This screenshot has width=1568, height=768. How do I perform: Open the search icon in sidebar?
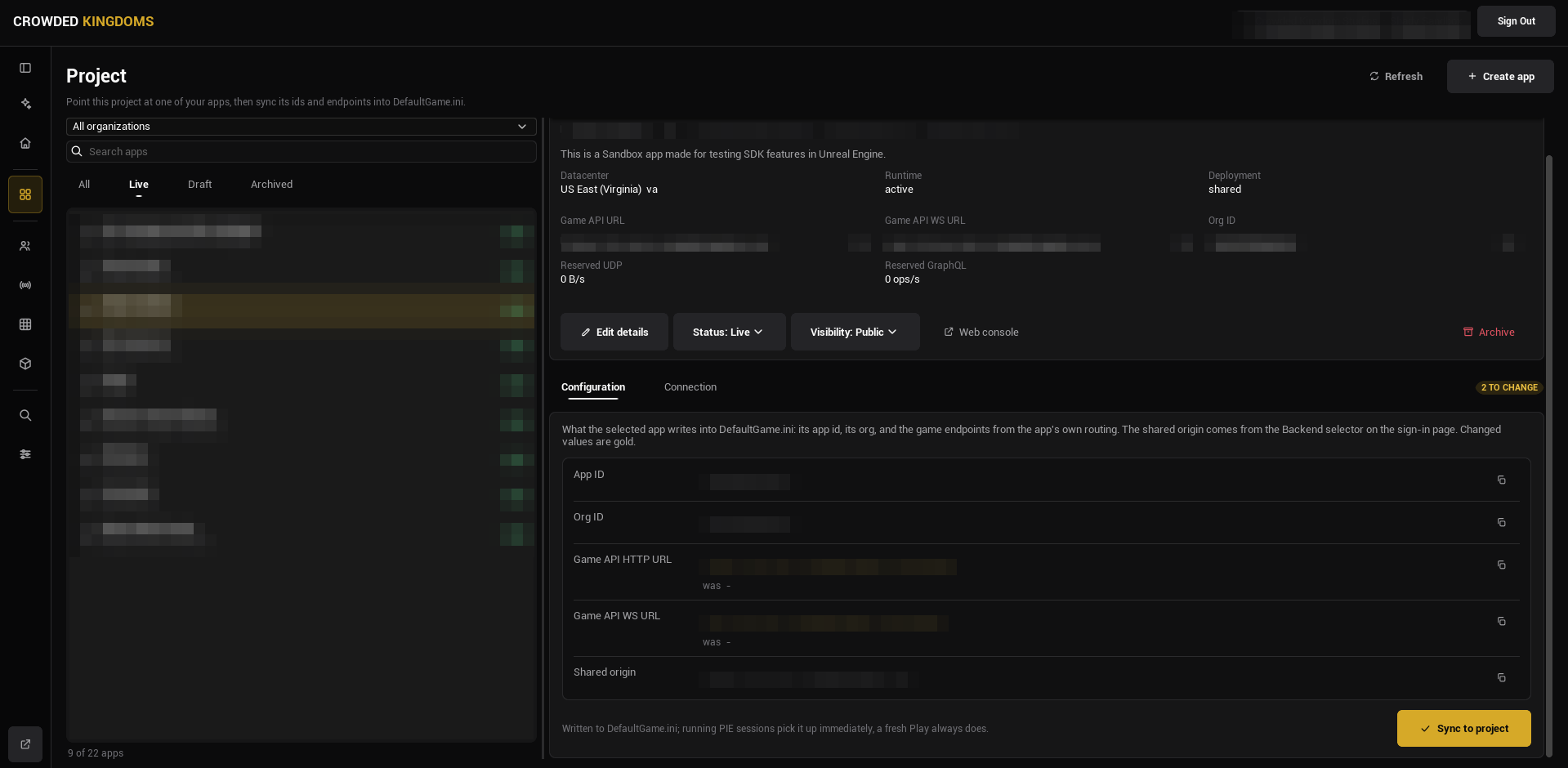(x=25, y=415)
